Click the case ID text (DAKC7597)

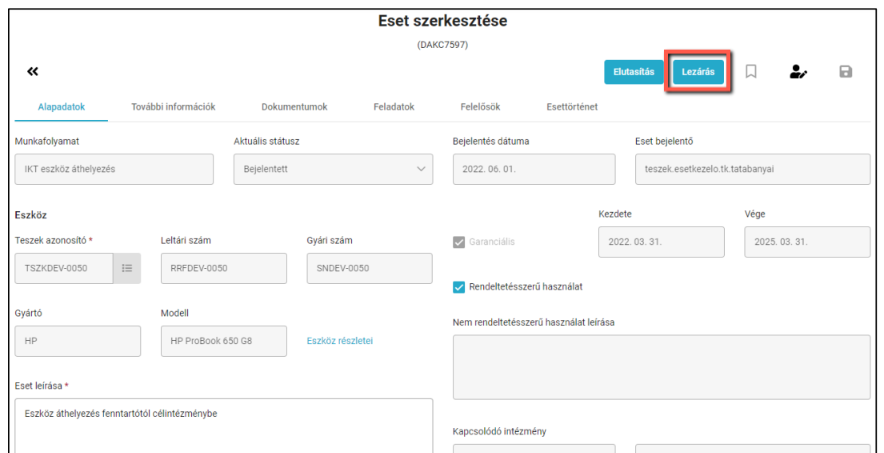[443, 45]
